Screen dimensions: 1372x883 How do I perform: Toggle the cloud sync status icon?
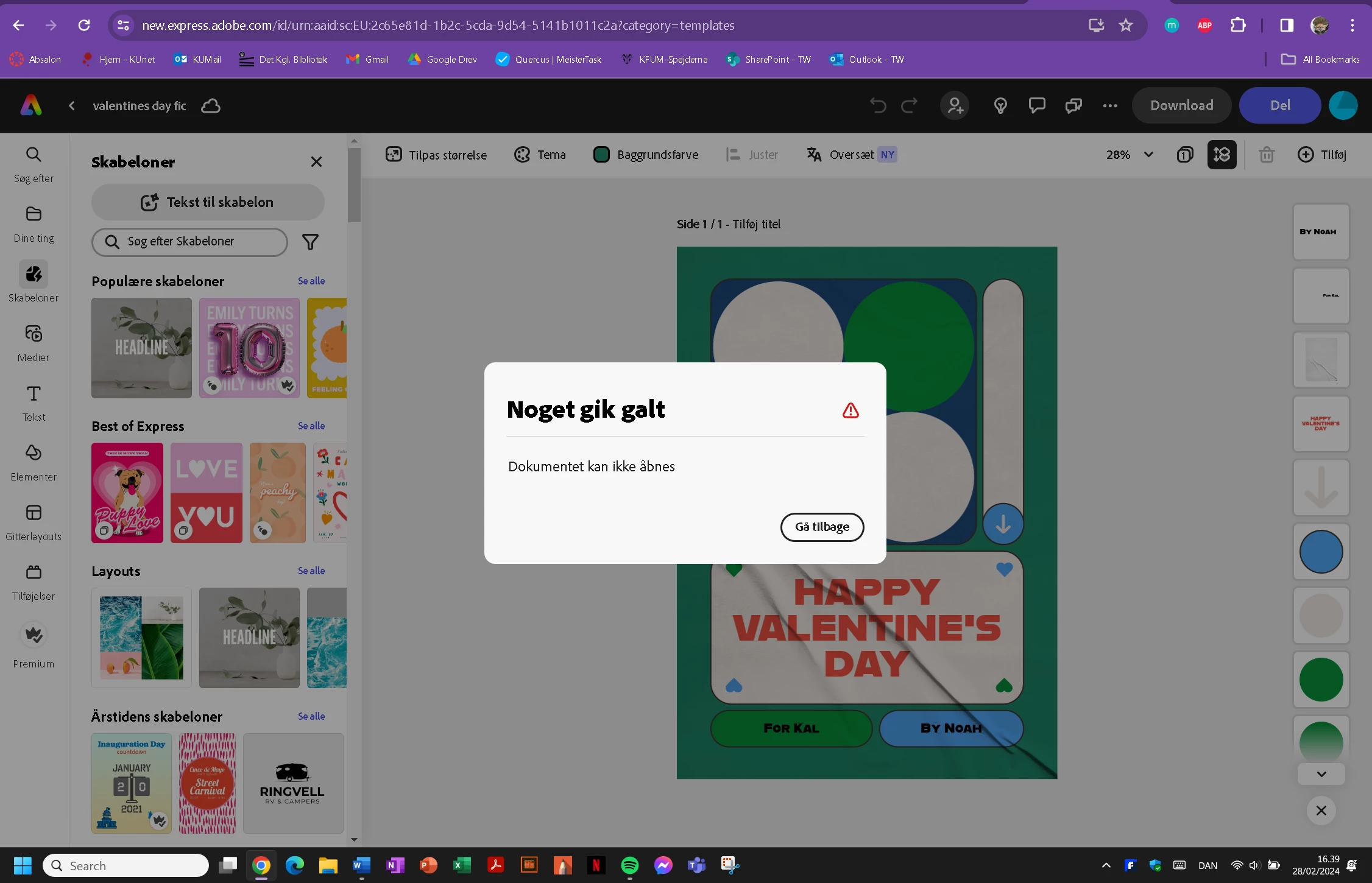[x=211, y=106]
